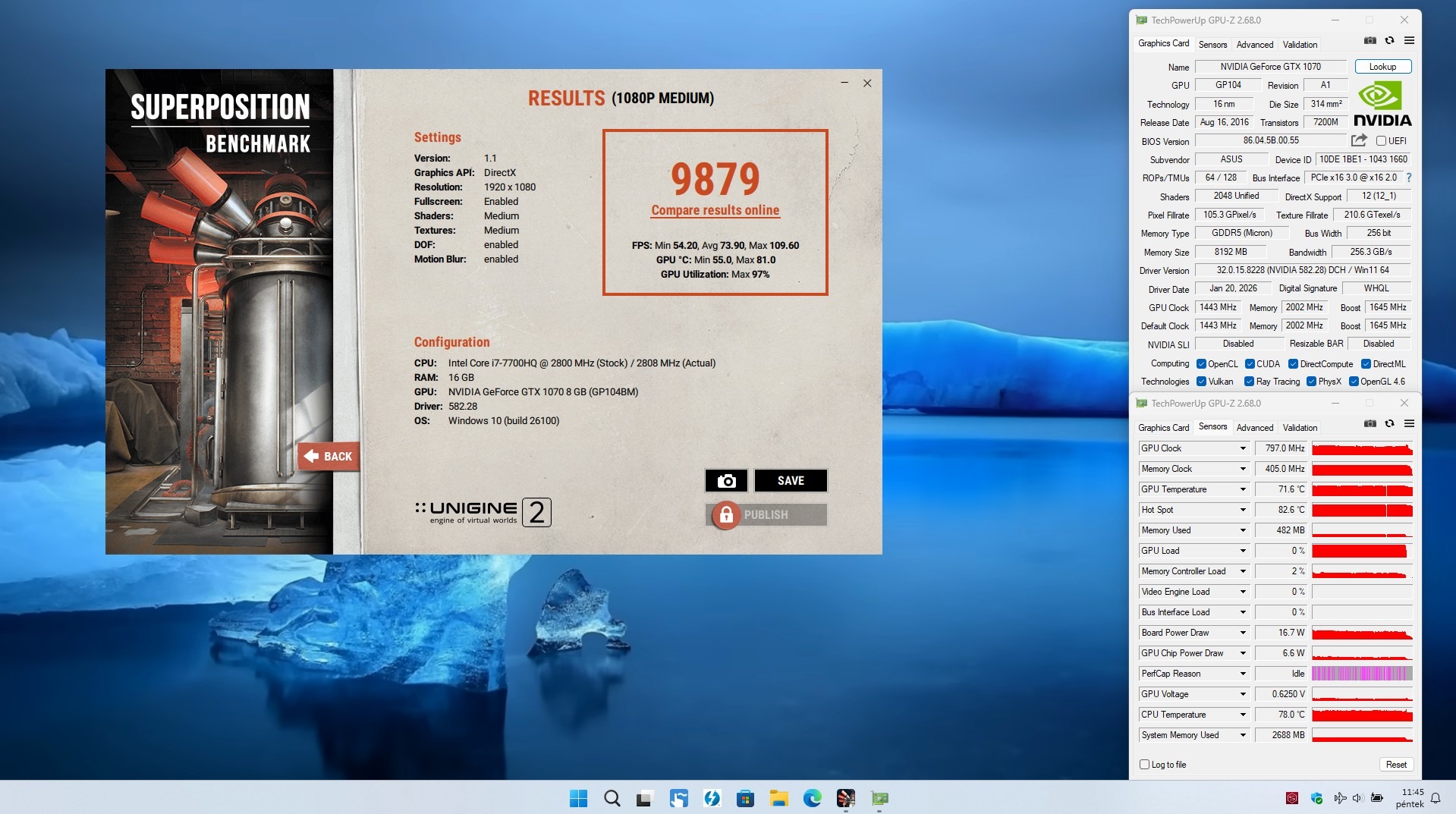The width and height of the screenshot is (1456, 814).
Task: Open the Memory Used sensor dropdown
Action: tap(1243, 530)
